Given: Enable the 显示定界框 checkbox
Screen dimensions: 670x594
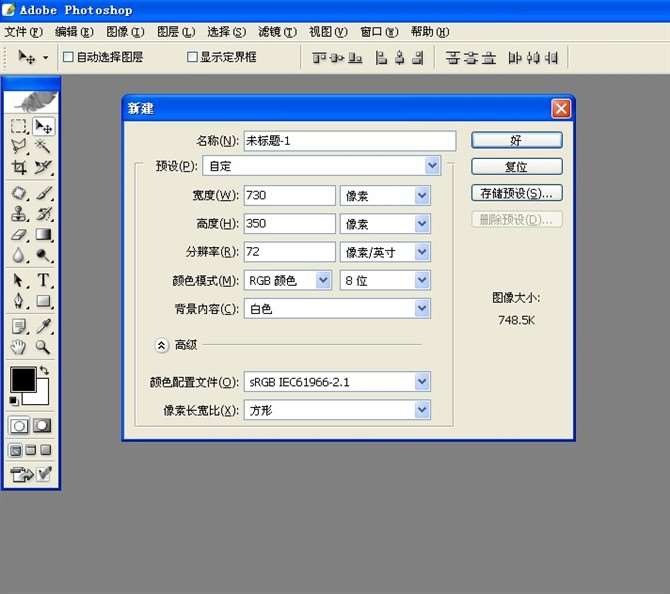Looking at the screenshot, I should [x=192, y=57].
